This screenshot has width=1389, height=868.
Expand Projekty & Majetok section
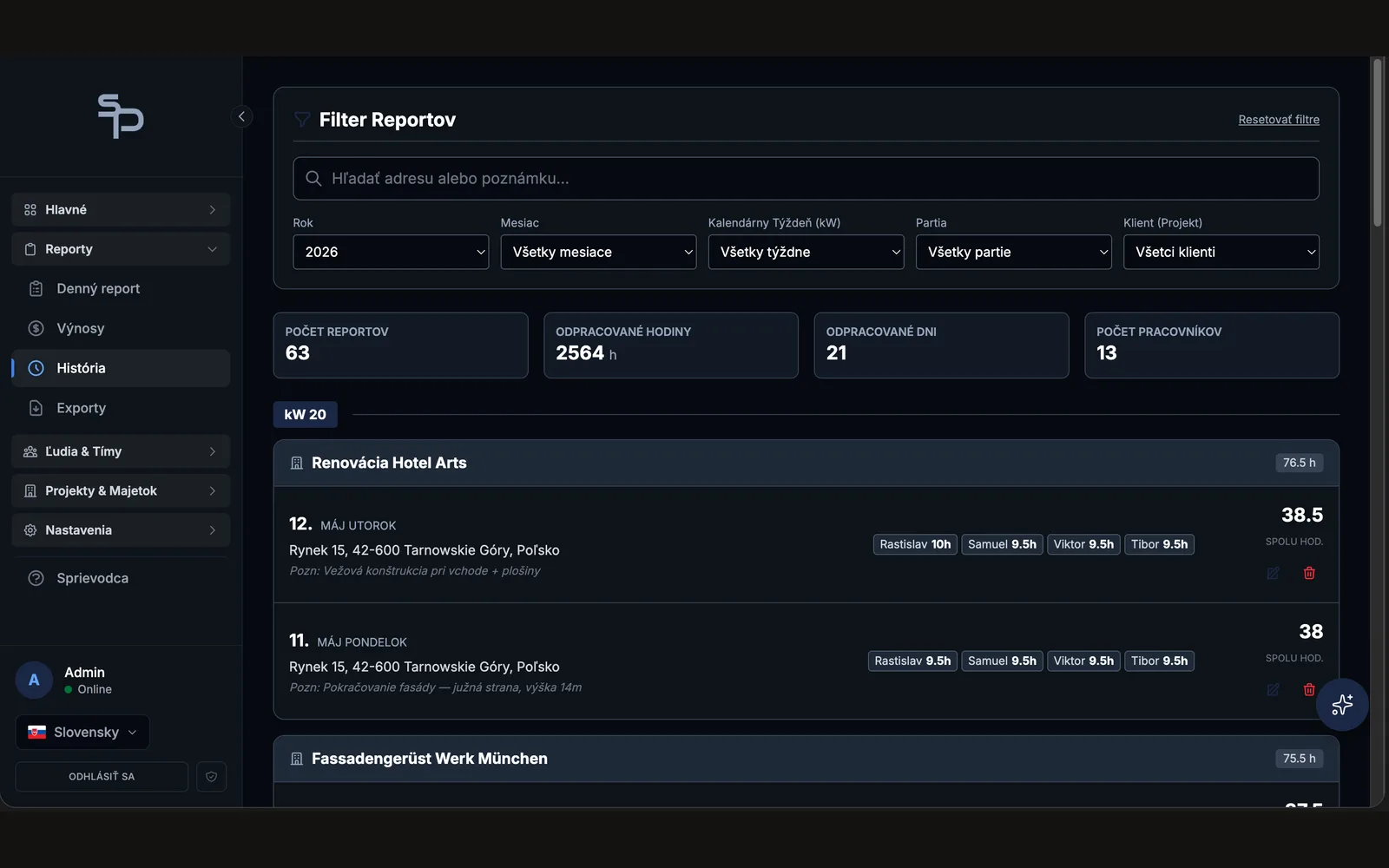(121, 490)
